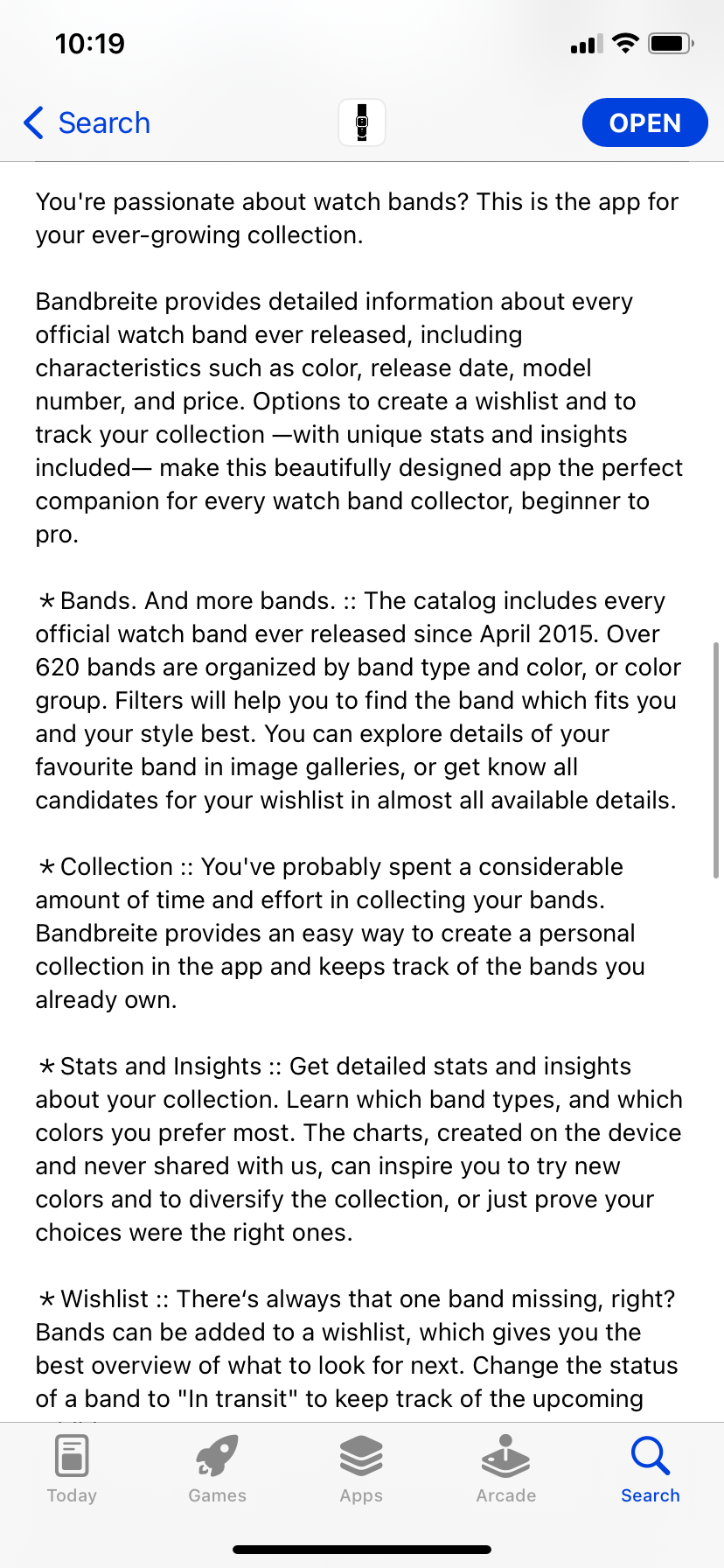Tap the battery indicator icon
The width and height of the screenshot is (724, 1568).
671,44
